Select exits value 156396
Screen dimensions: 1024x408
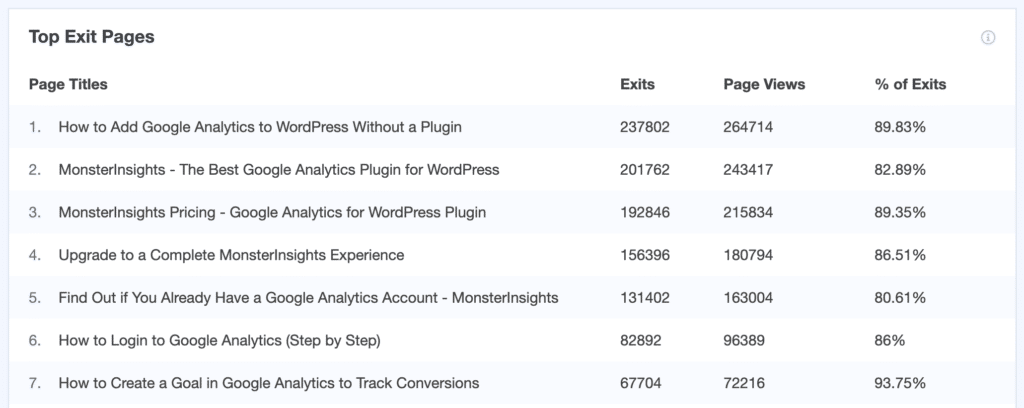pos(645,255)
